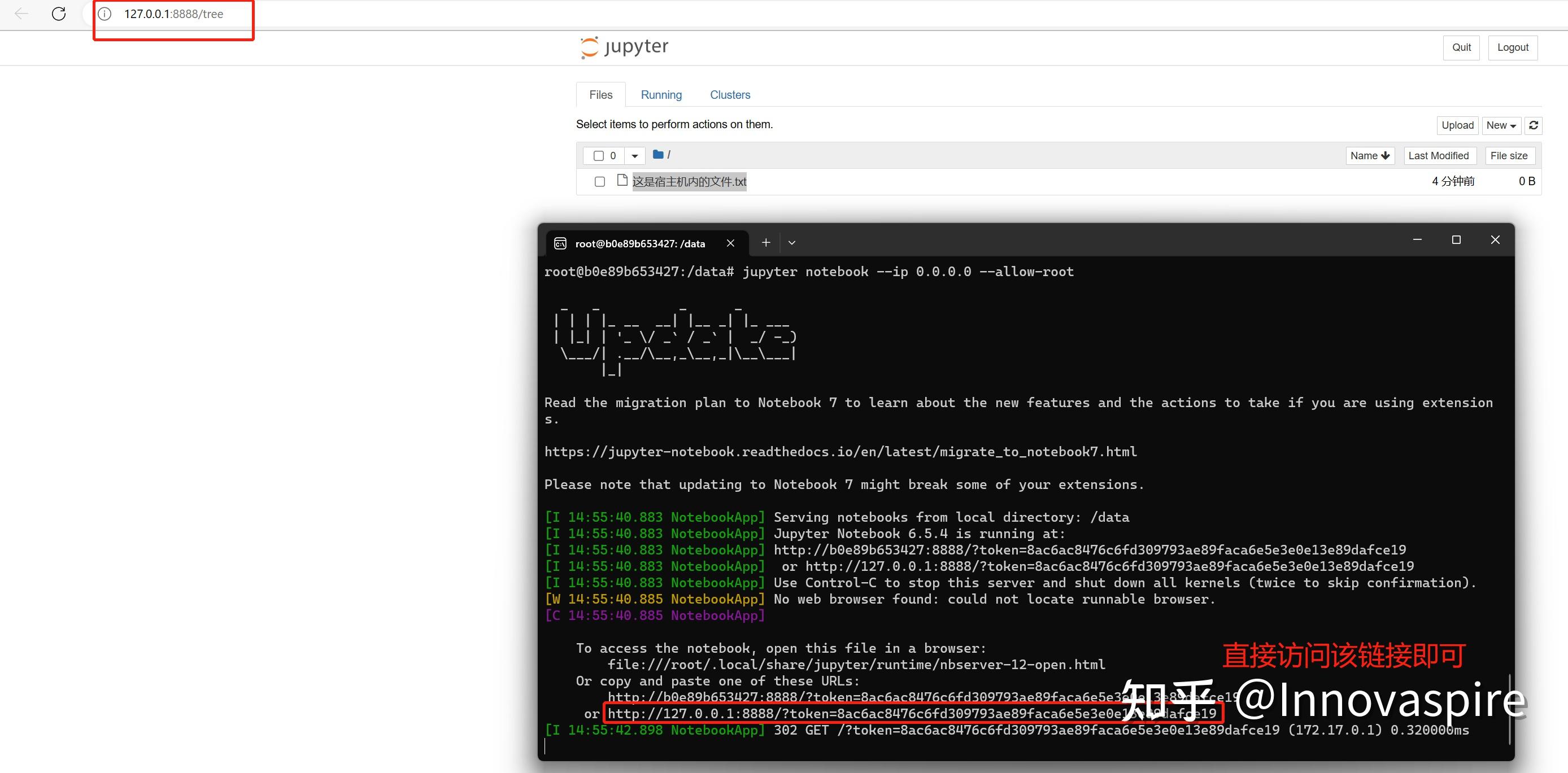The height and width of the screenshot is (773, 1568).
Task: Click the Upload button
Action: click(x=1457, y=125)
